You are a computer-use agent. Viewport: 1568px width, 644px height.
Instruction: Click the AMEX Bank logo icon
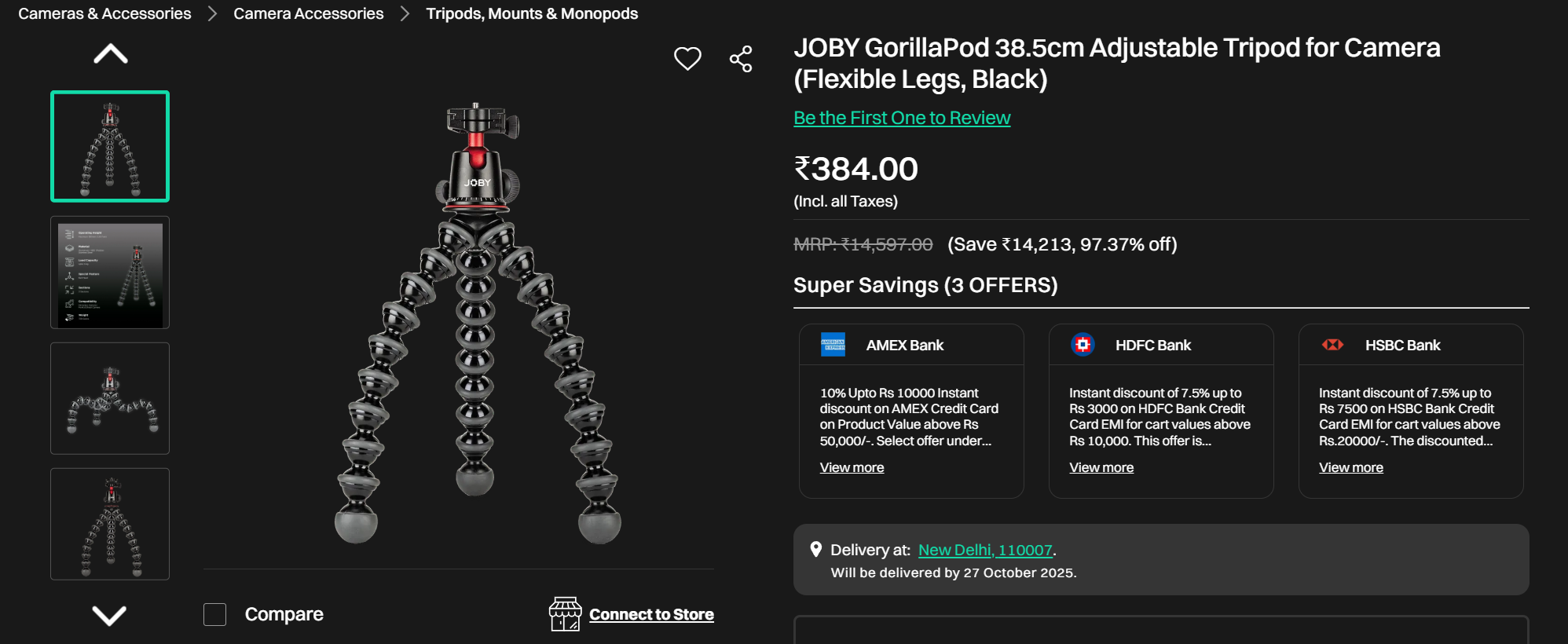pos(833,345)
